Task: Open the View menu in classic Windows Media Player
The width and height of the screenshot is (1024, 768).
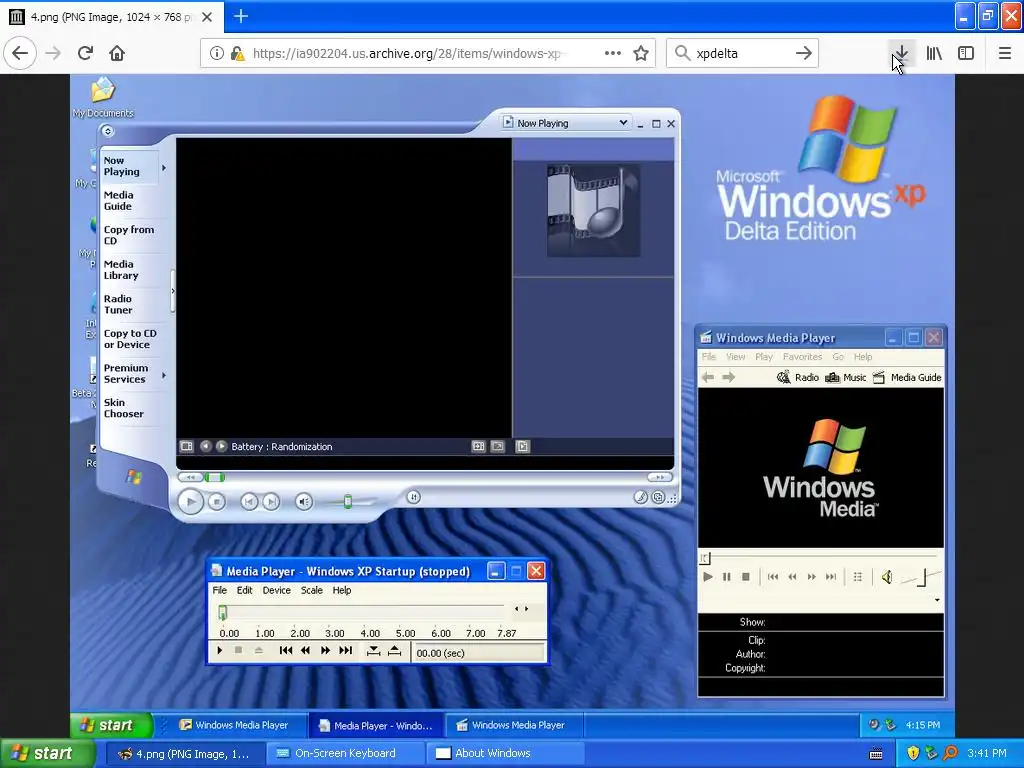Action: click(735, 357)
